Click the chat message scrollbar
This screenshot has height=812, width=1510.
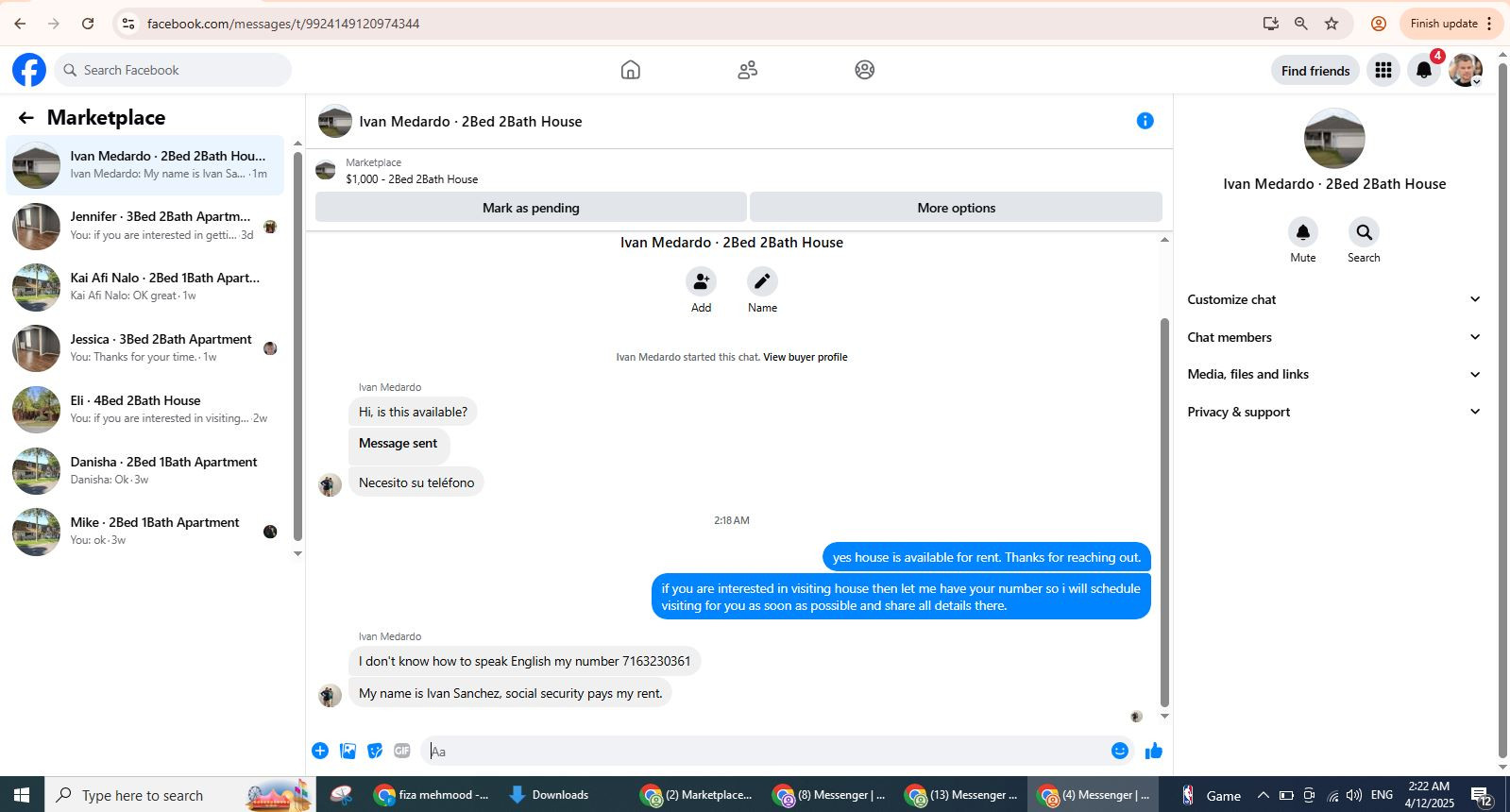(1164, 513)
